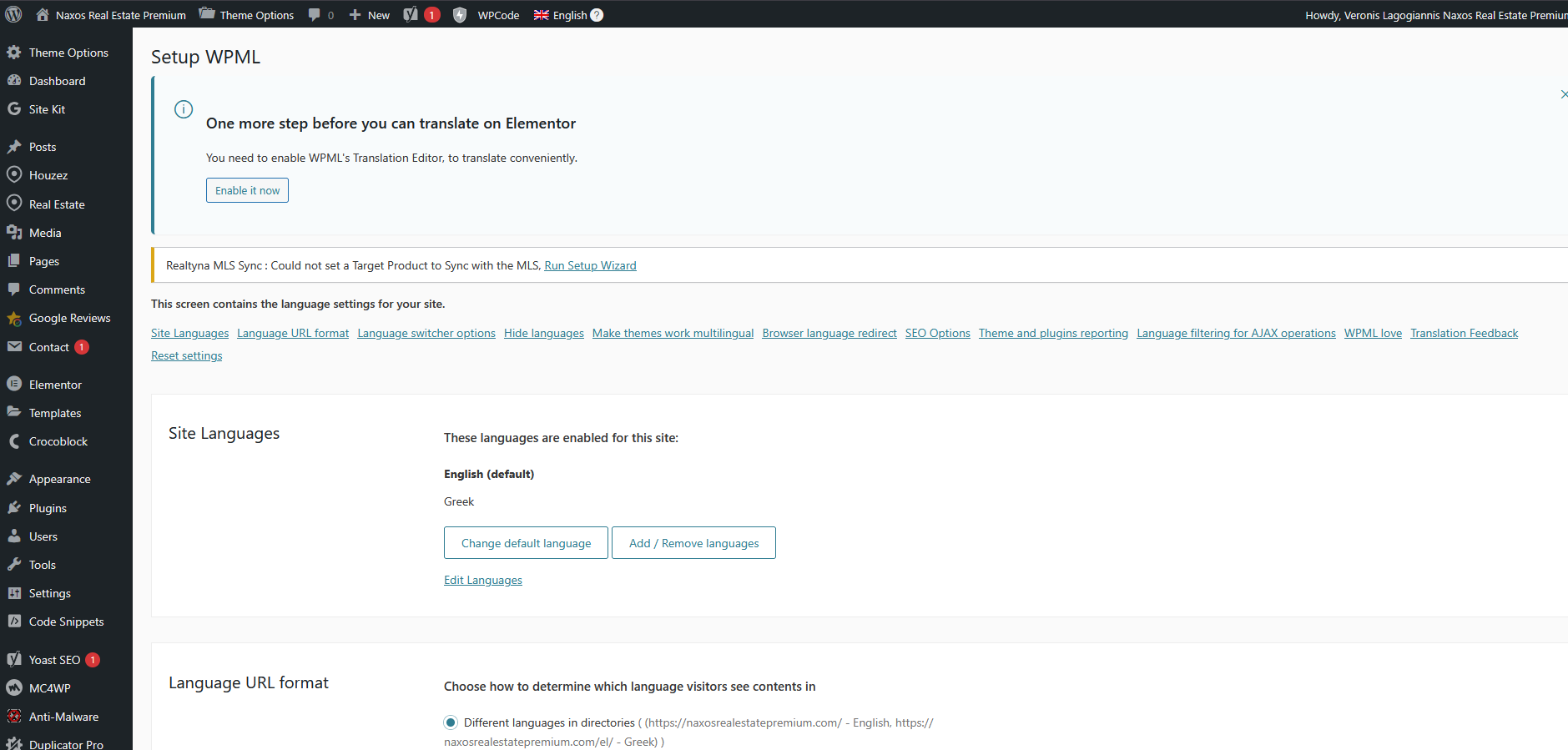The height and width of the screenshot is (750, 1568).
Task: Click the Howdy, Veronis Lagogiannis account menu
Action: pyautogui.click(x=1436, y=15)
